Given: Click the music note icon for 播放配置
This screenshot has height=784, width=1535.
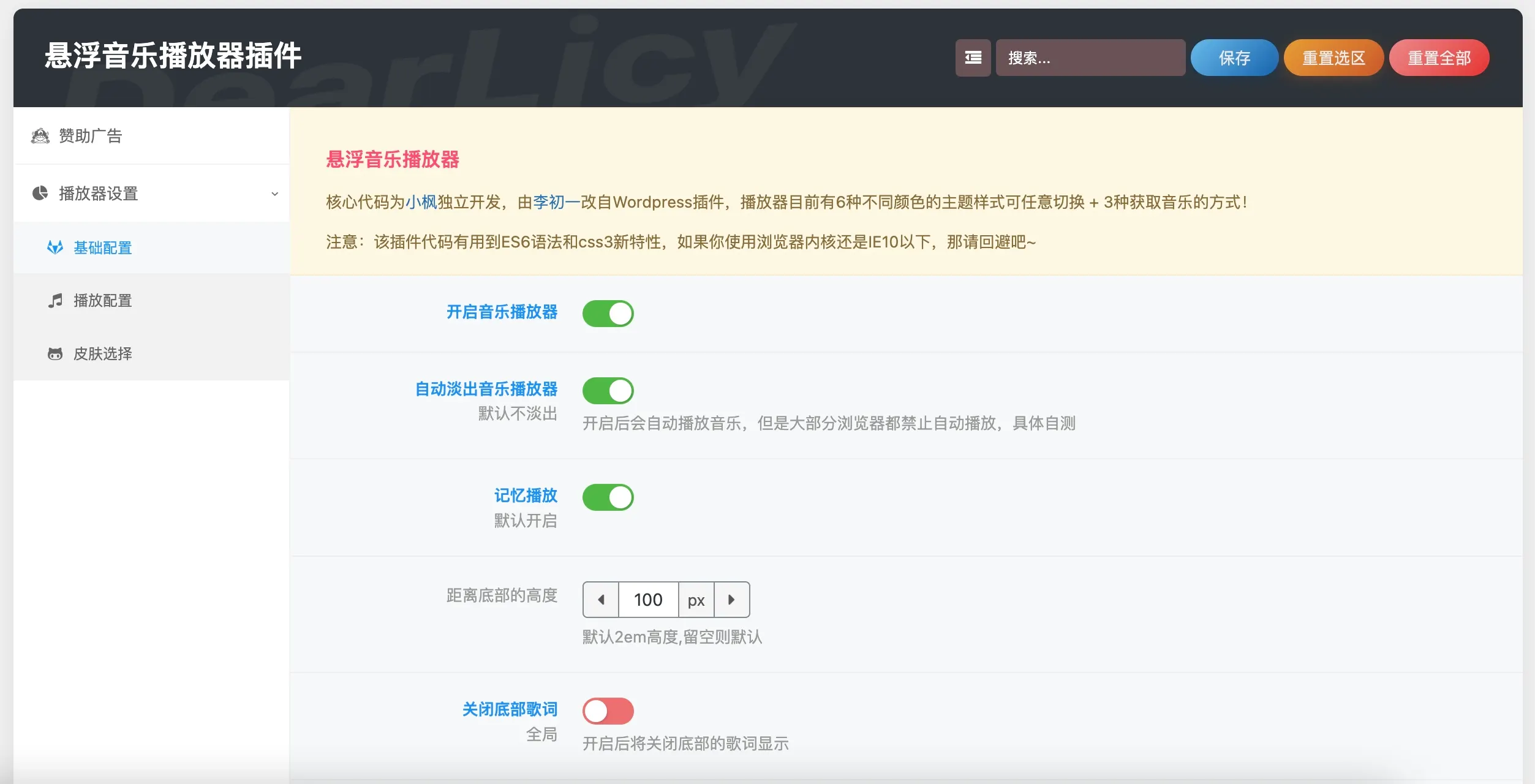Looking at the screenshot, I should coord(55,301).
